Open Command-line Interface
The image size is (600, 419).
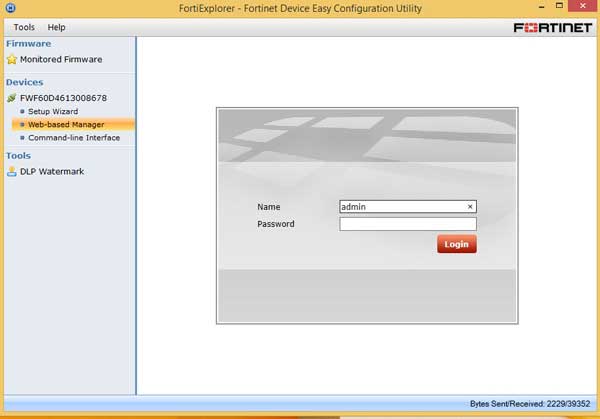(x=74, y=138)
